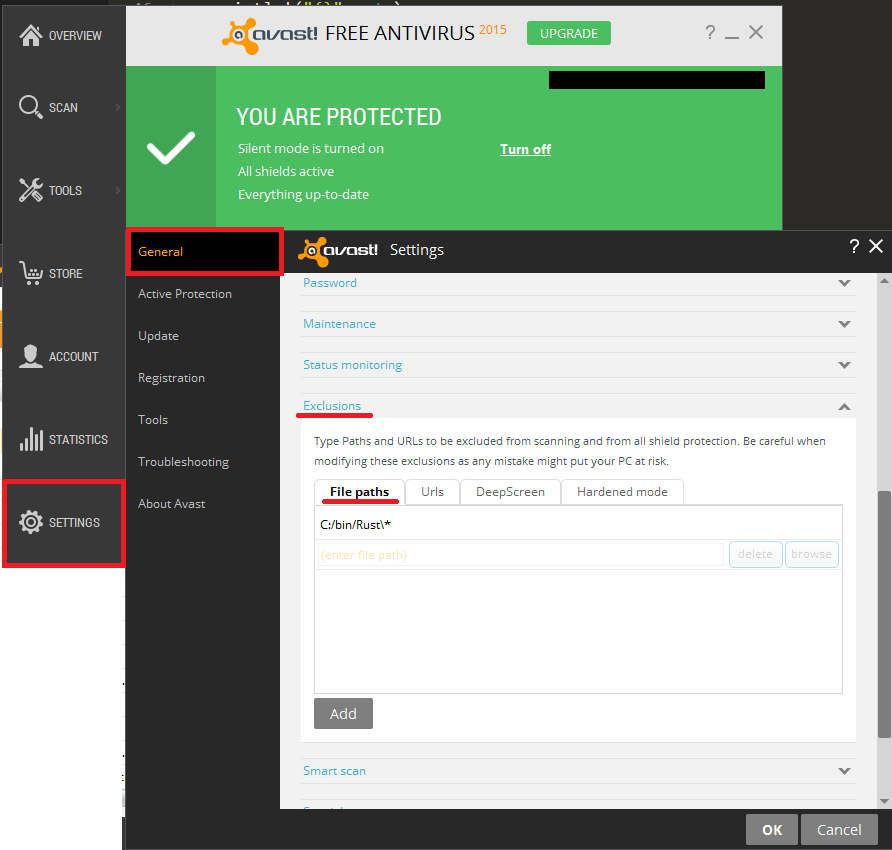Click the Settings dialog scrollbar thumb
Screen dimensions: 892x850
click(884, 614)
